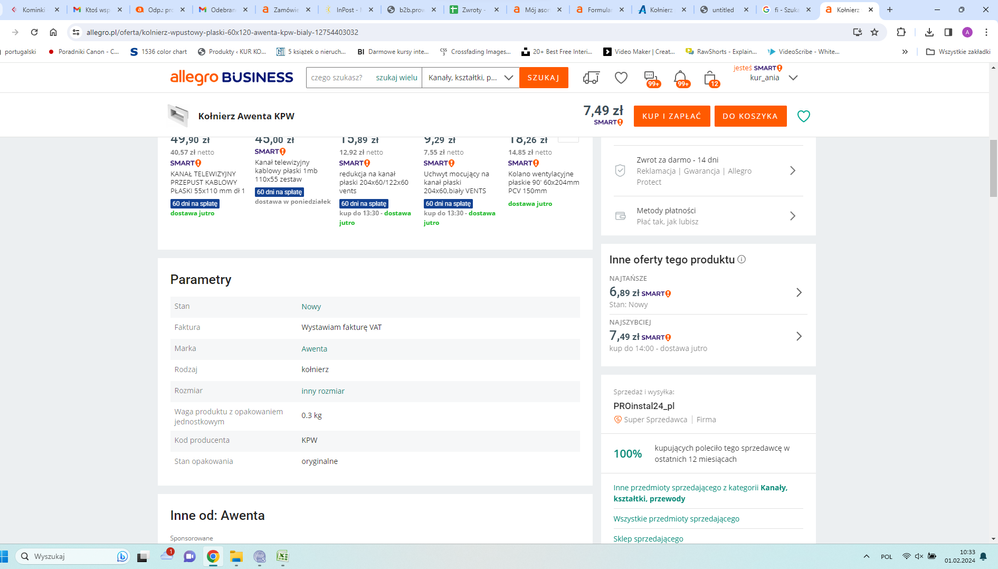Open Najtańsze offer 6,89 zł

coord(708,292)
